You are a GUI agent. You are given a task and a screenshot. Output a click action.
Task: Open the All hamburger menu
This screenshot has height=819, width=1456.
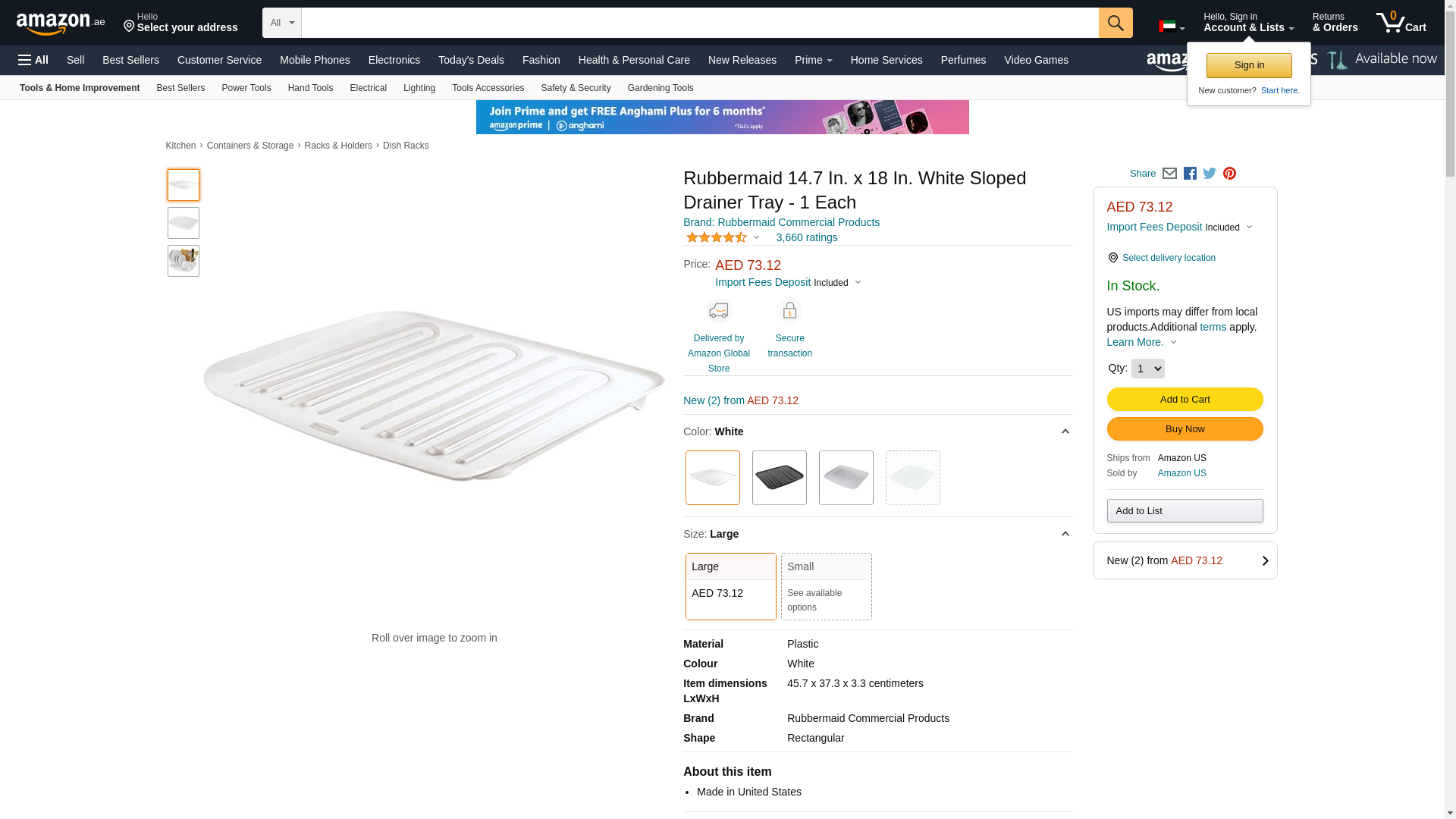click(33, 60)
